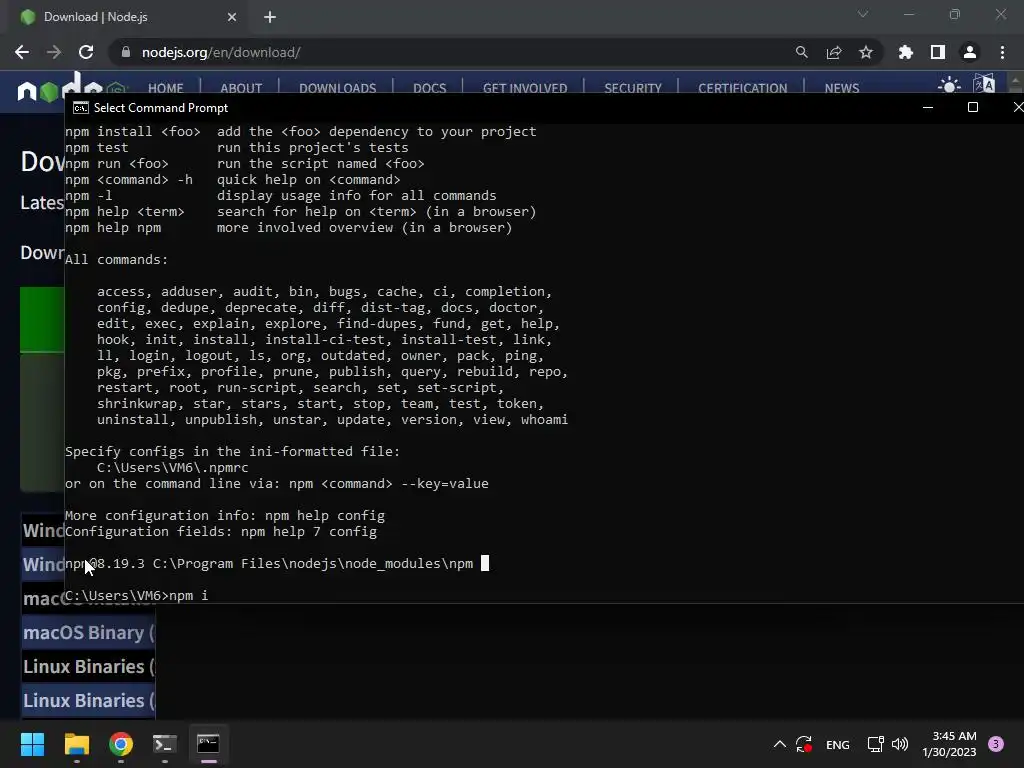Click 'More configuration info: npm help config' line

tap(225, 516)
